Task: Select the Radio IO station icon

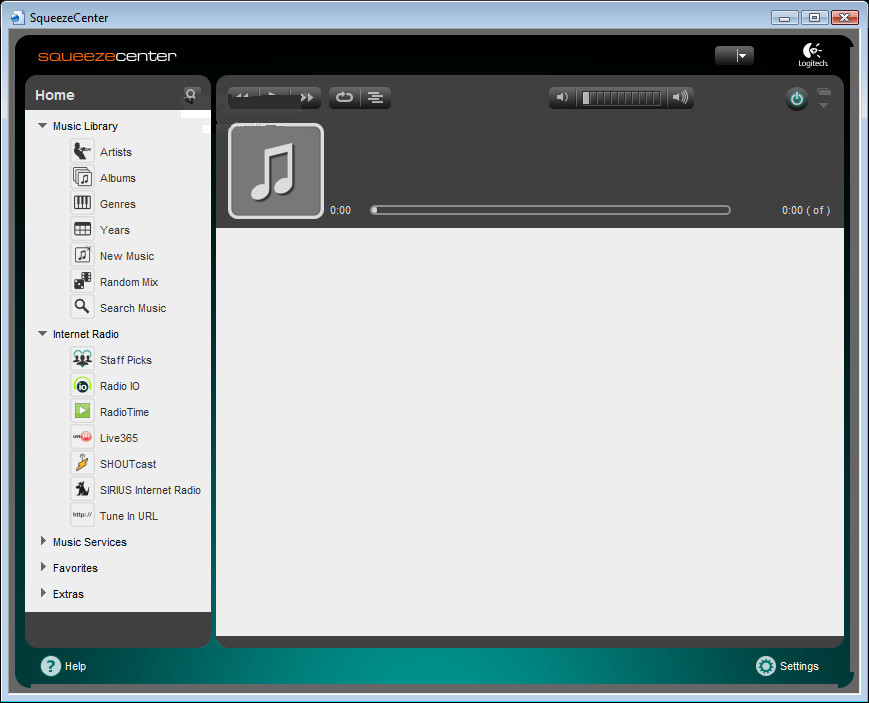Action: (82, 386)
